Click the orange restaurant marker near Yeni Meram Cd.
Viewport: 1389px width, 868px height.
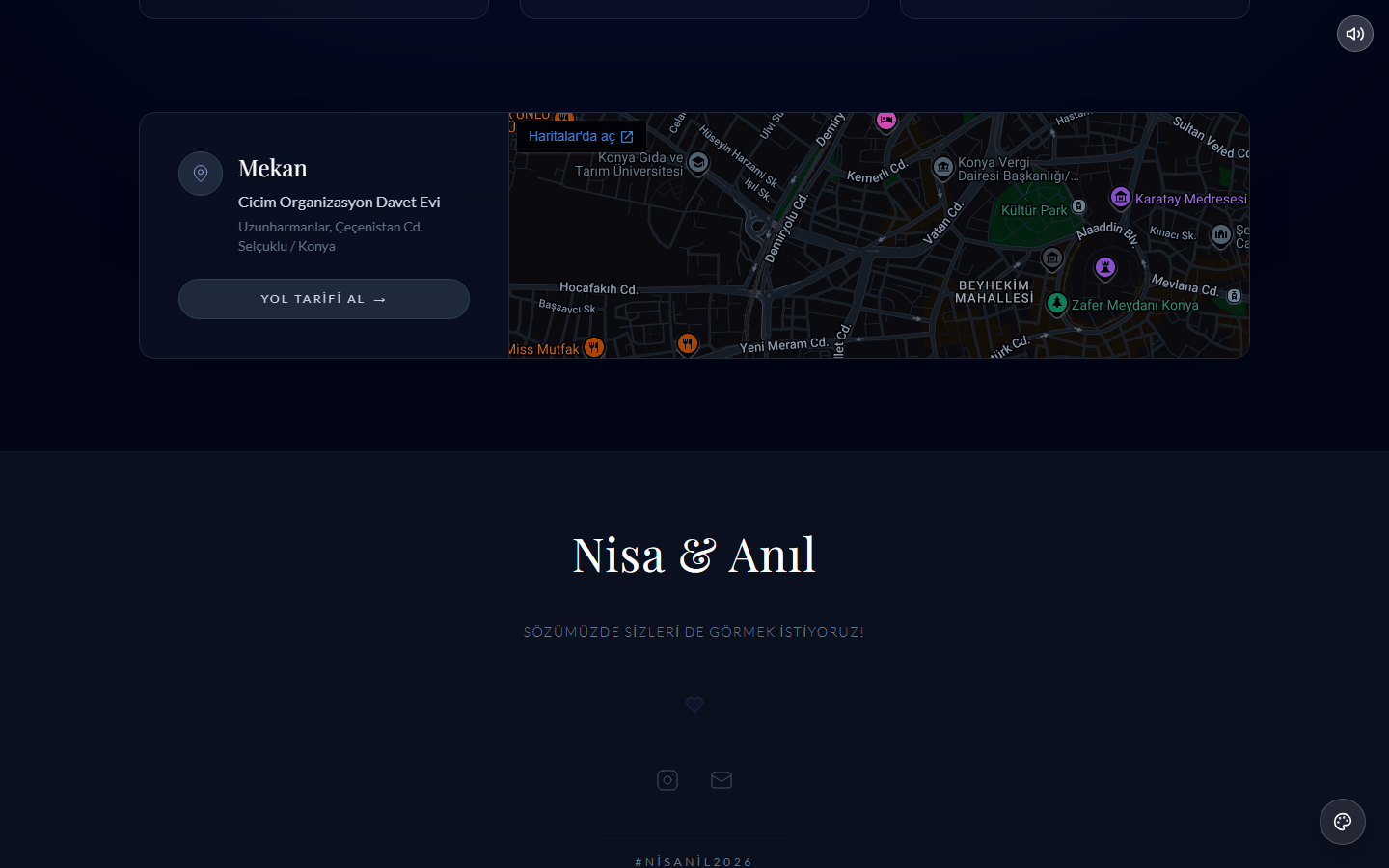tap(688, 343)
